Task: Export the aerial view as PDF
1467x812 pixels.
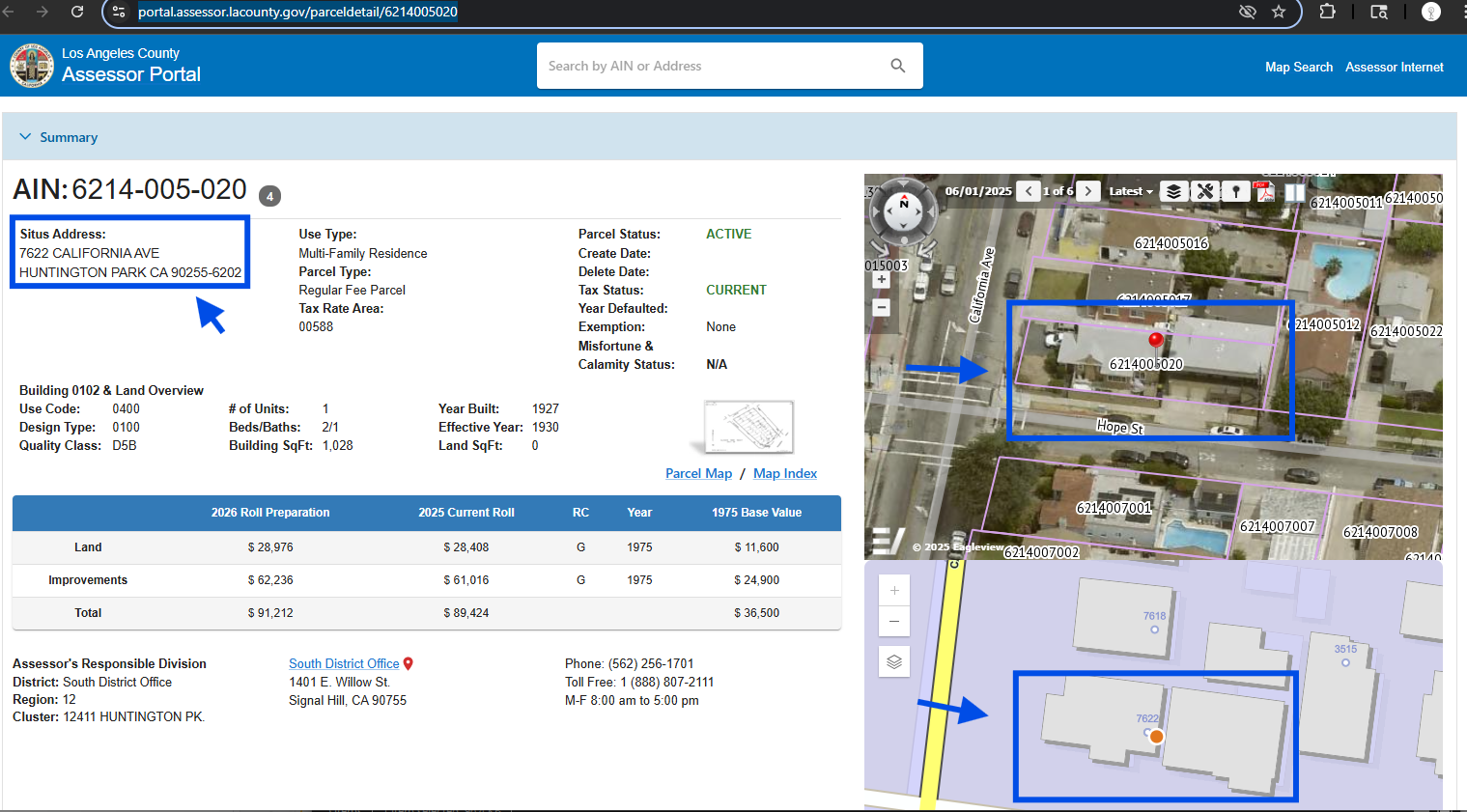Action: point(1264,191)
